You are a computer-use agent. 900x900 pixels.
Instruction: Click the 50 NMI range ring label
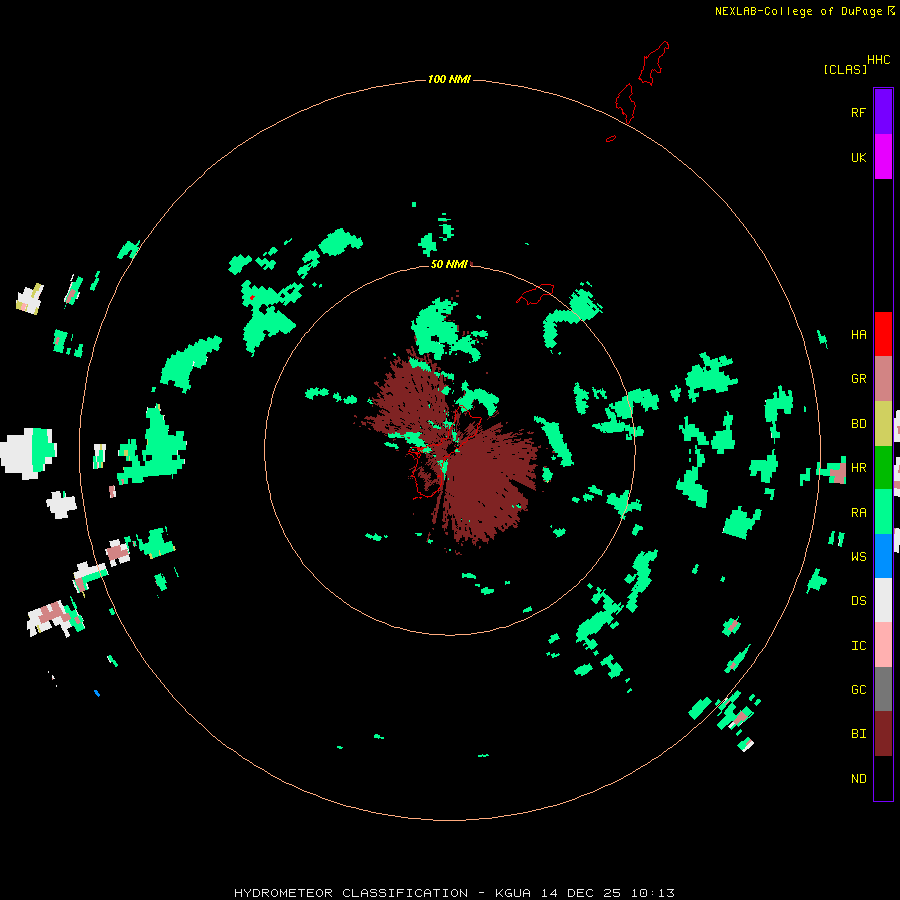pyautogui.click(x=449, y=264)
